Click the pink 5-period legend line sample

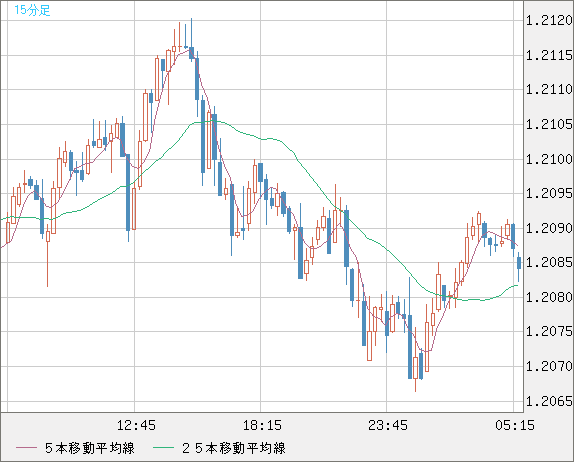click(x=26, y=448)
